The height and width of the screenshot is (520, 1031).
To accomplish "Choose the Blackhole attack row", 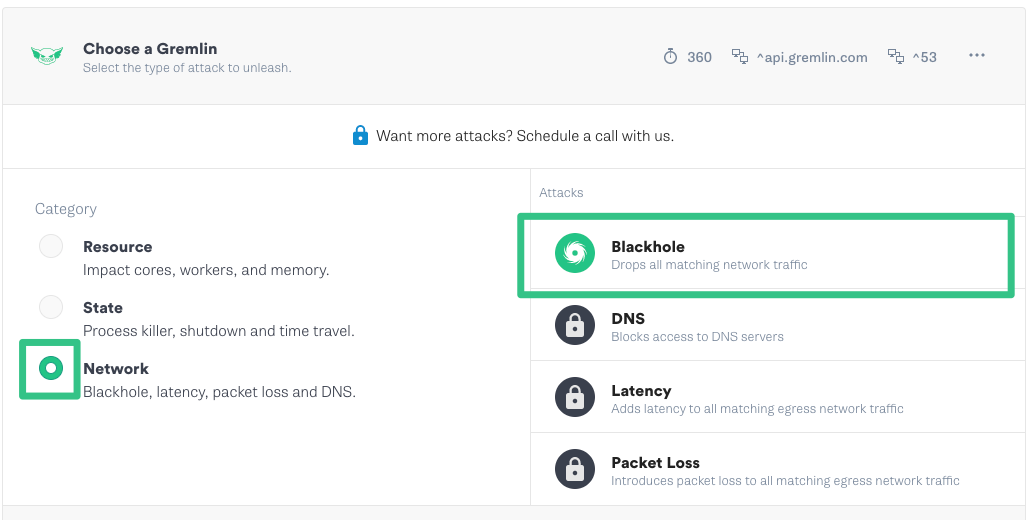I will (x=778, y=253).
